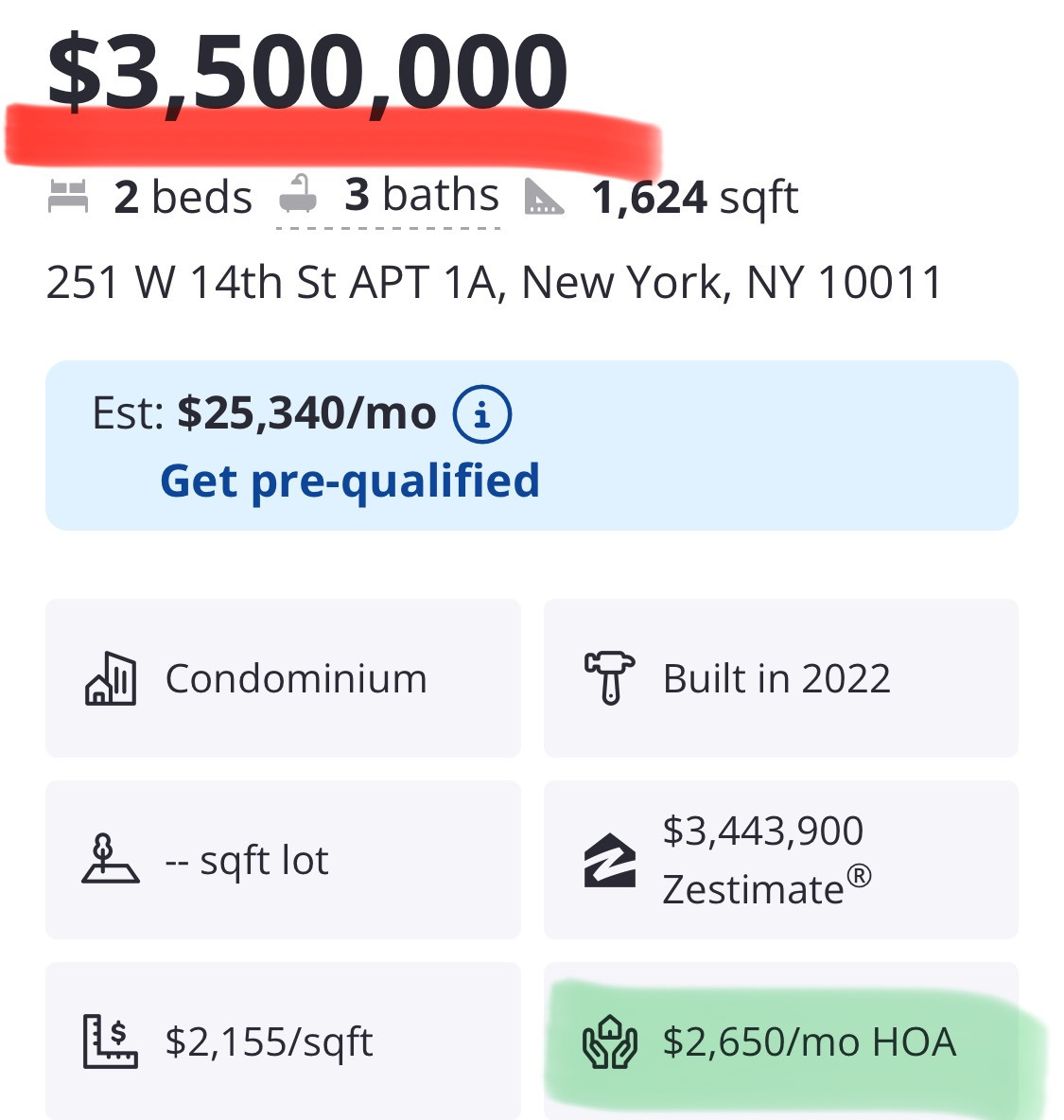1064x1120 pixels.
Task: Click the HOA hands-and-house icon
Action: tap(609, 1041)
